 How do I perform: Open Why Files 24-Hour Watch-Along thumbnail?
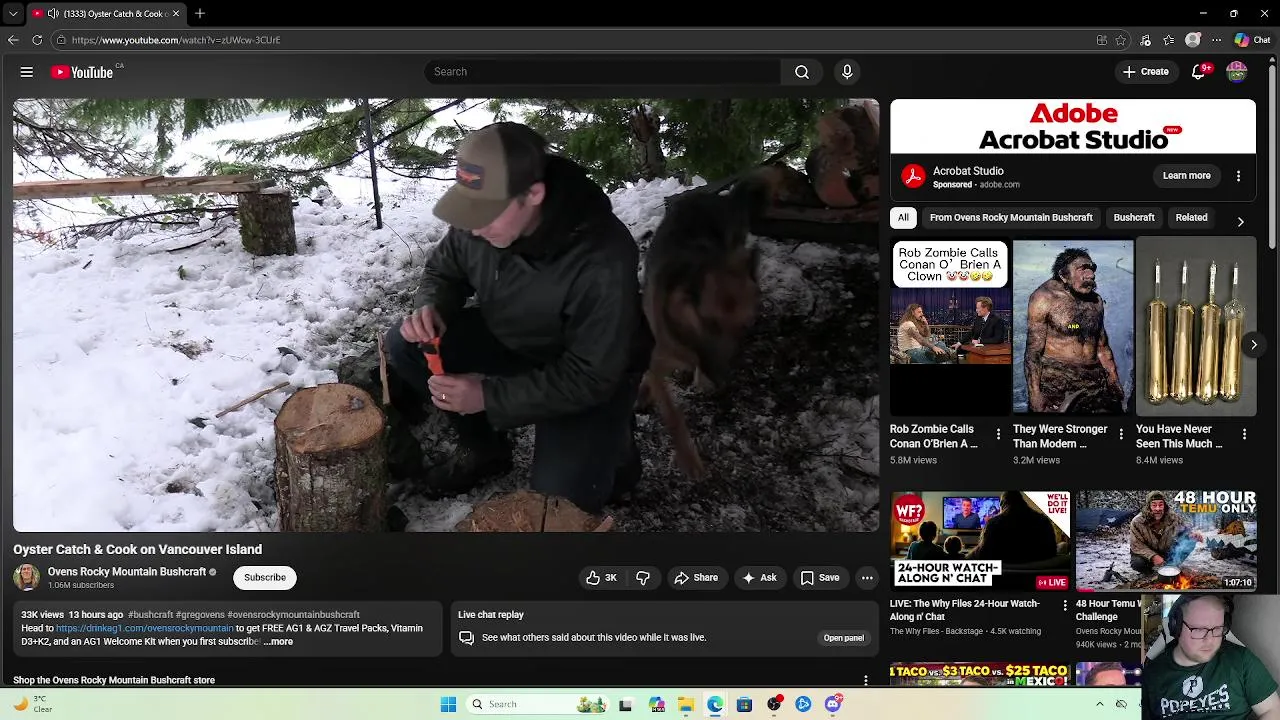pyautogui.click(x=980, y=540)
